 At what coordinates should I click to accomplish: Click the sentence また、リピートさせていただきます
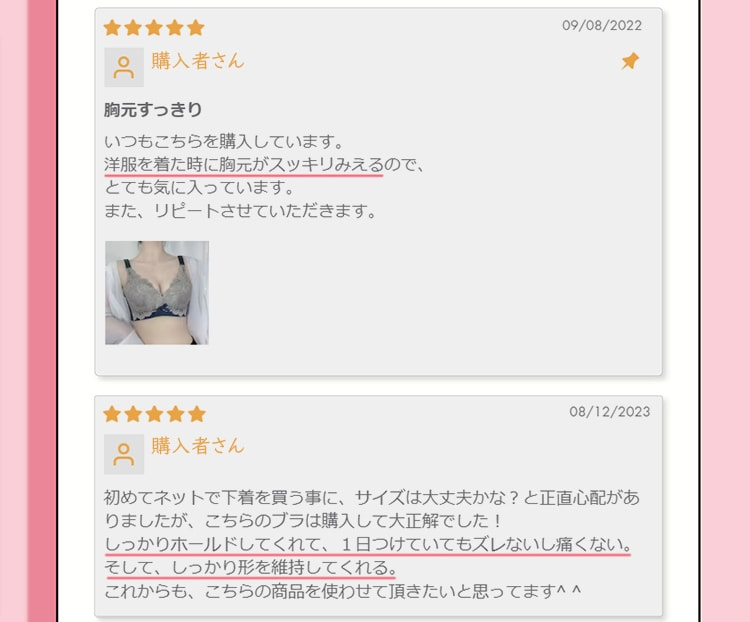tap(241, 211)
